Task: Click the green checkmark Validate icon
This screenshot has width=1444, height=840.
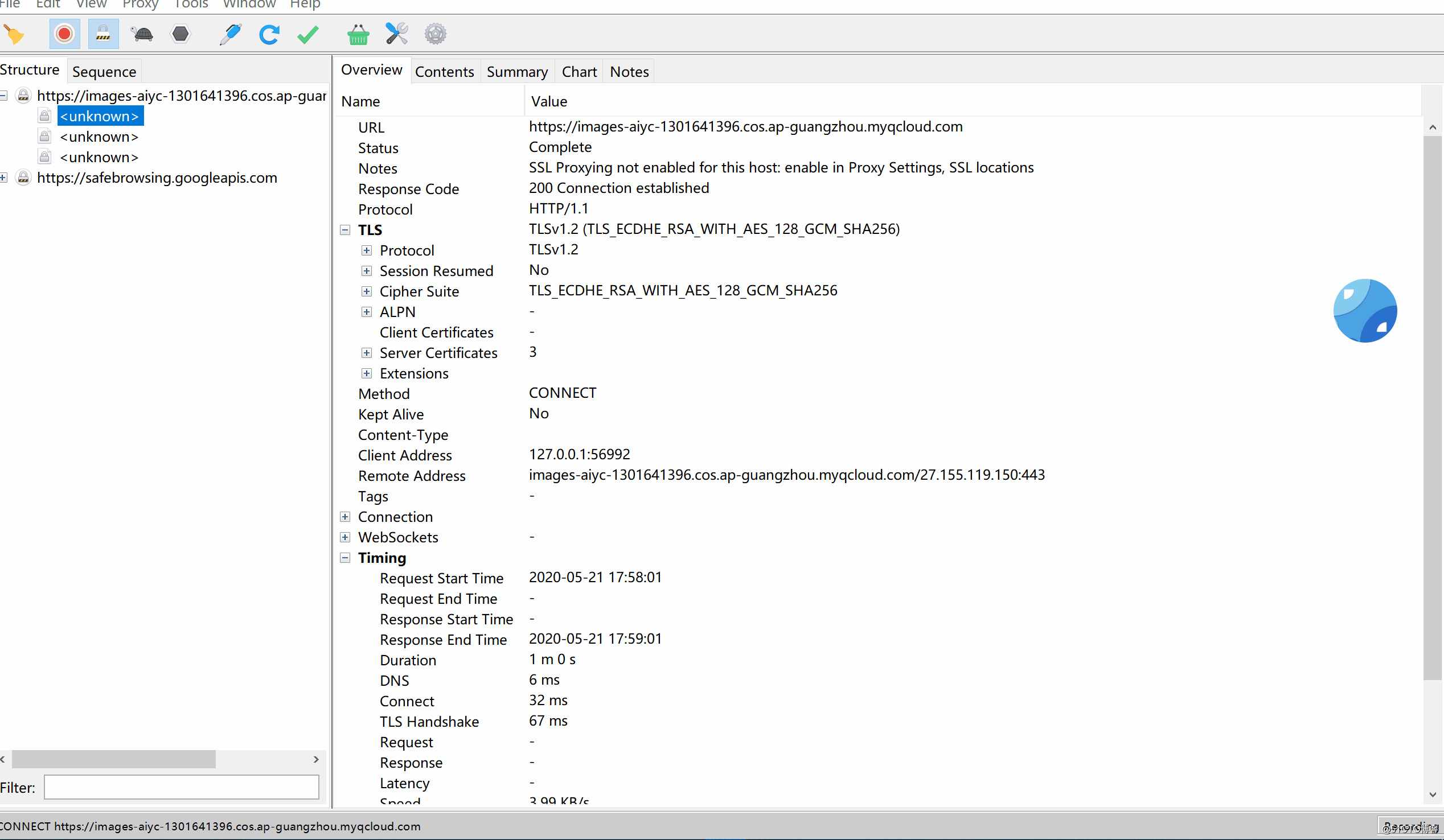Action: pyautogui.click(x=307, y=34)
